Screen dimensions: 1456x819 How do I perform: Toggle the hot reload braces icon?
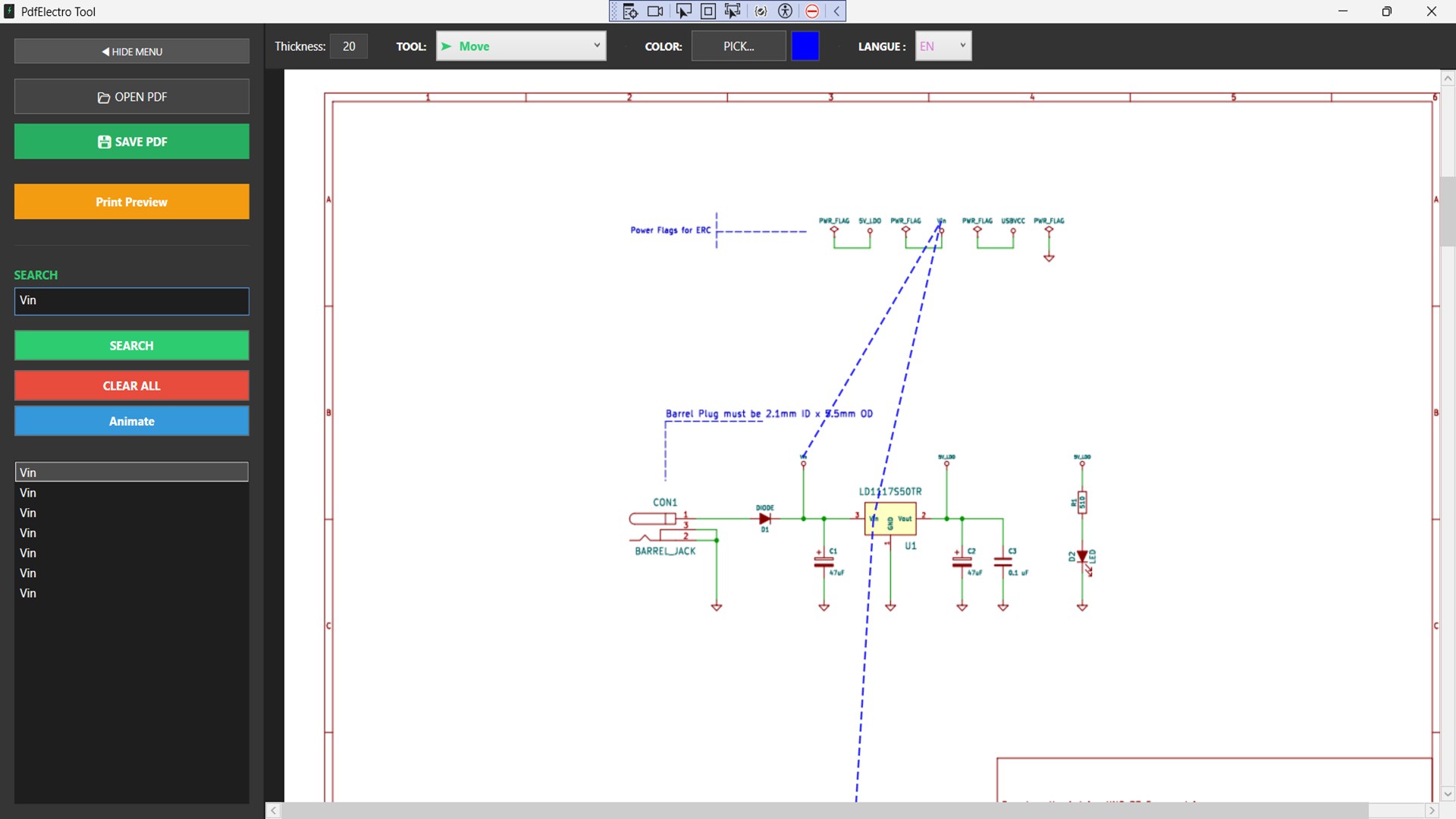tap(761, 11)
